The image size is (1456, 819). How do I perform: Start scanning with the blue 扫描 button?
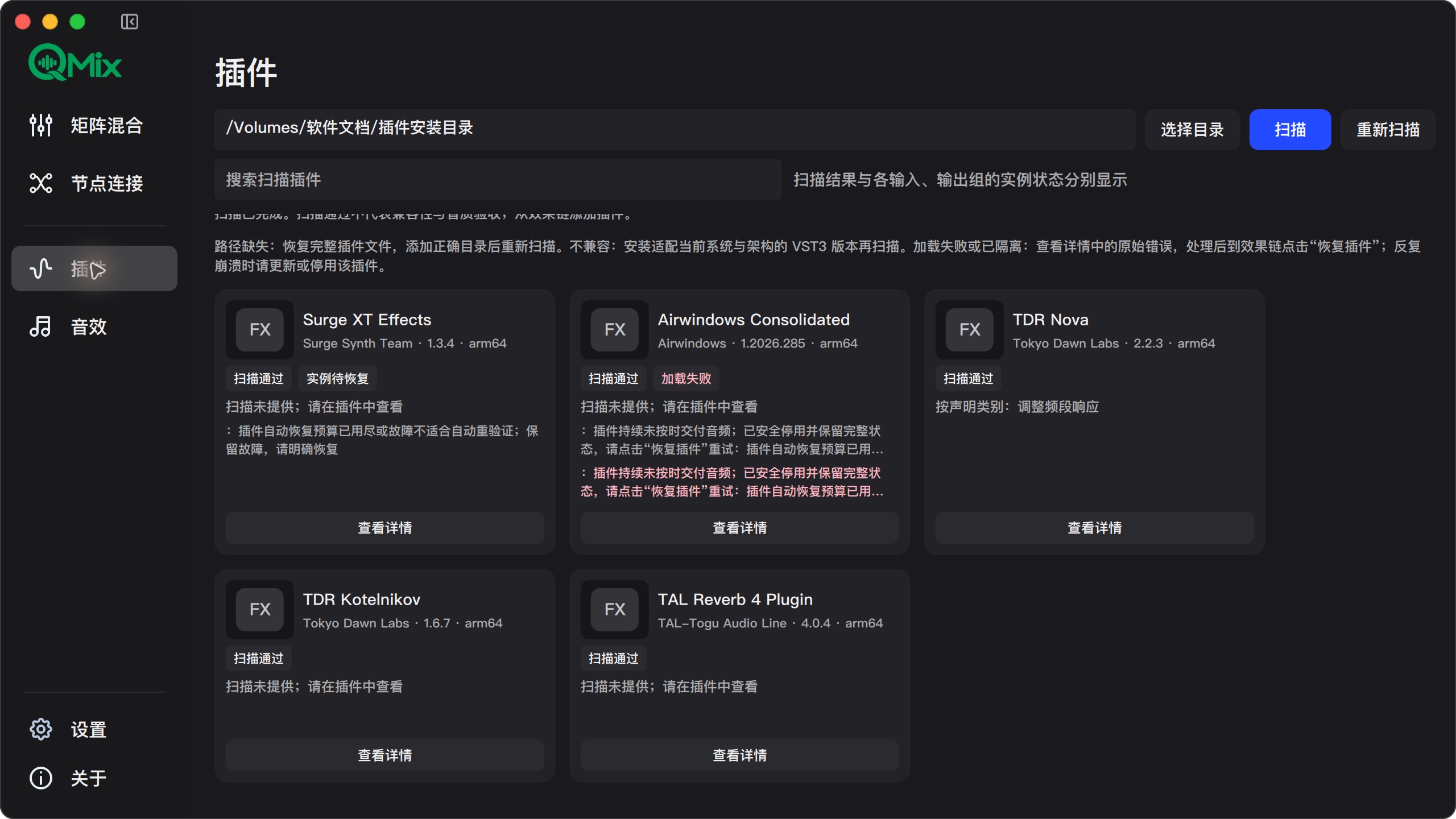click(x=1290, y=130)
